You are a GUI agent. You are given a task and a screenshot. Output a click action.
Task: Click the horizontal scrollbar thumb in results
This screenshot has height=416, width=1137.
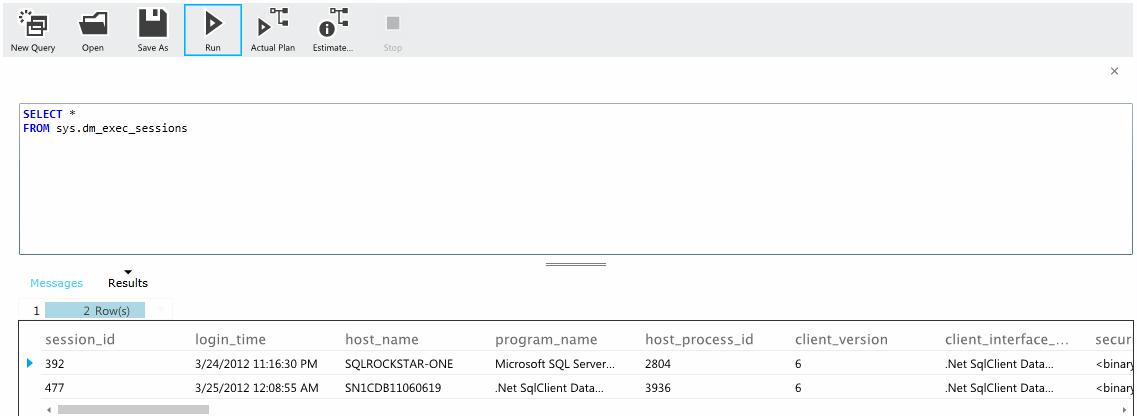(133, 409)
